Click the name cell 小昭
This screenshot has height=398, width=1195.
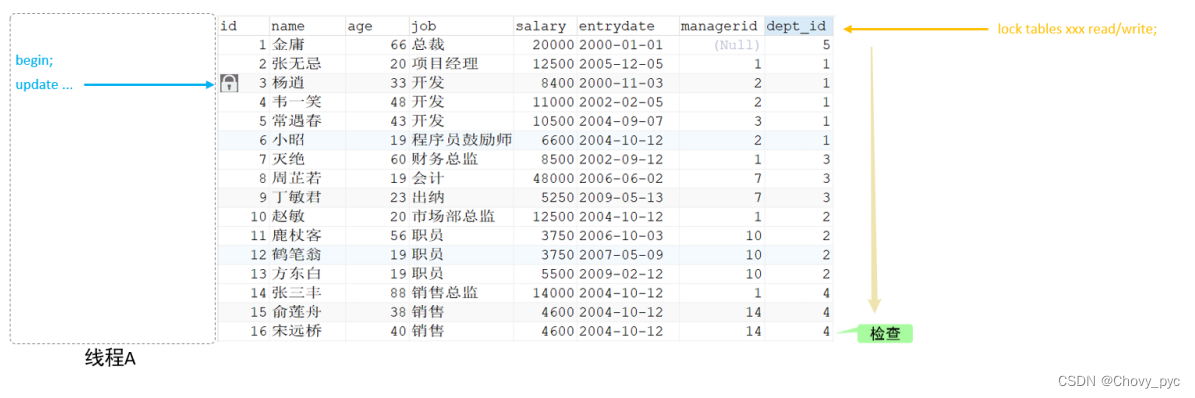[307, 140]
